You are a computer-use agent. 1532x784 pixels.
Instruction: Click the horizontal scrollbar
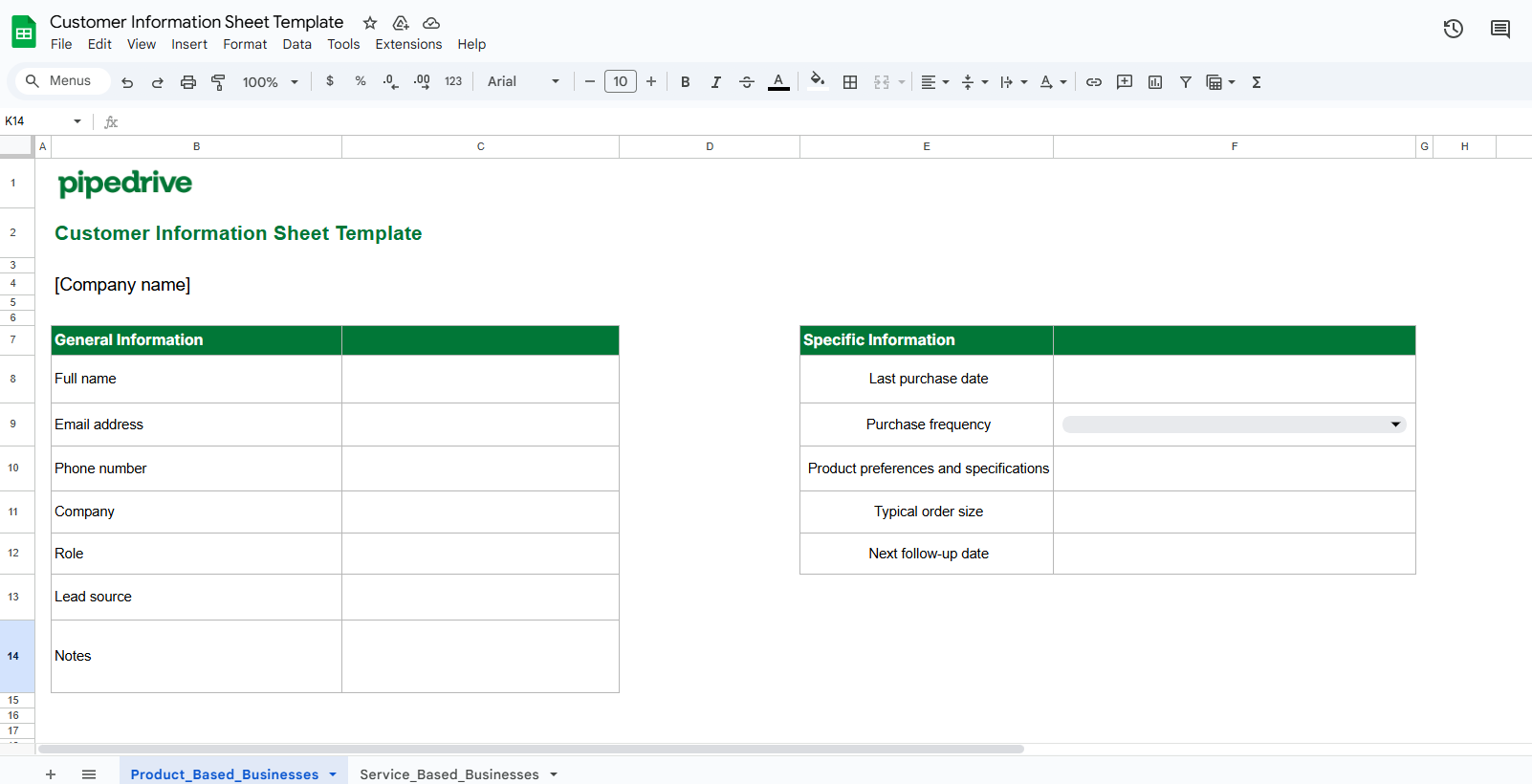click(531, 749)
